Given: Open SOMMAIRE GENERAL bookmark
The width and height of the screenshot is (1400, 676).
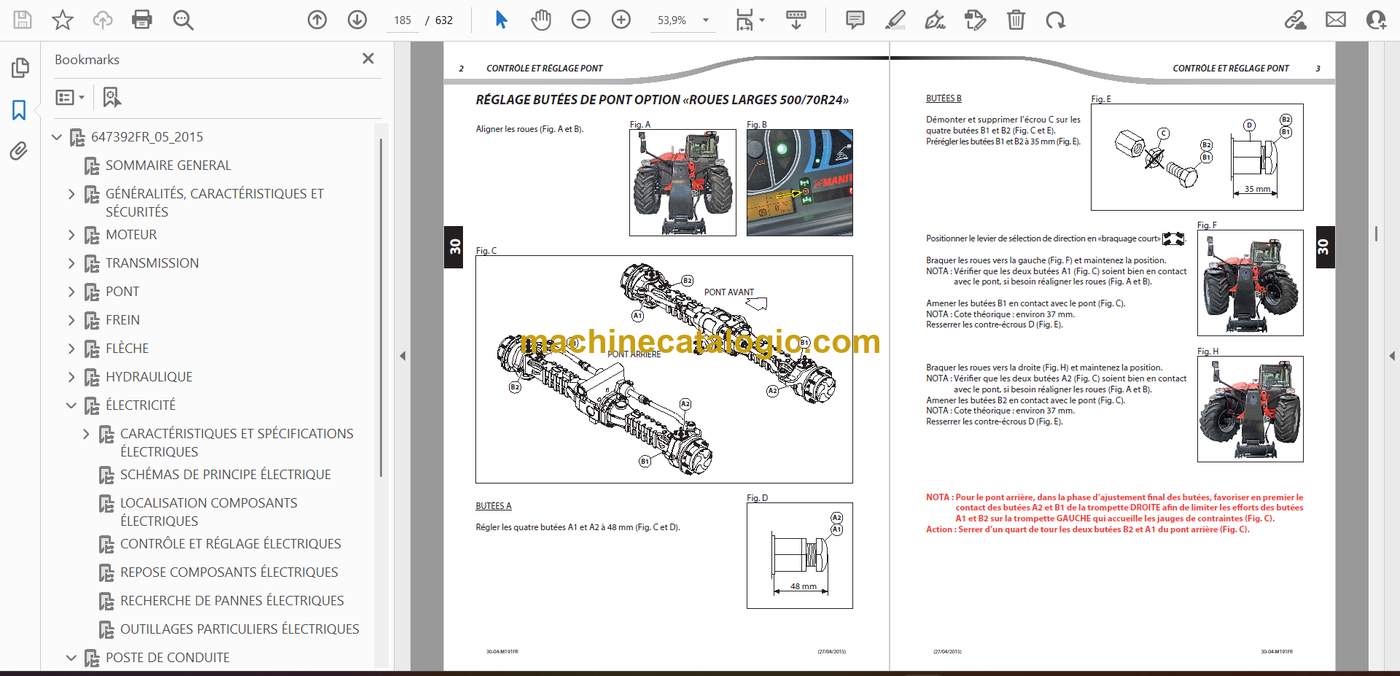Looking at the screenshot, I should coord(168,165).
